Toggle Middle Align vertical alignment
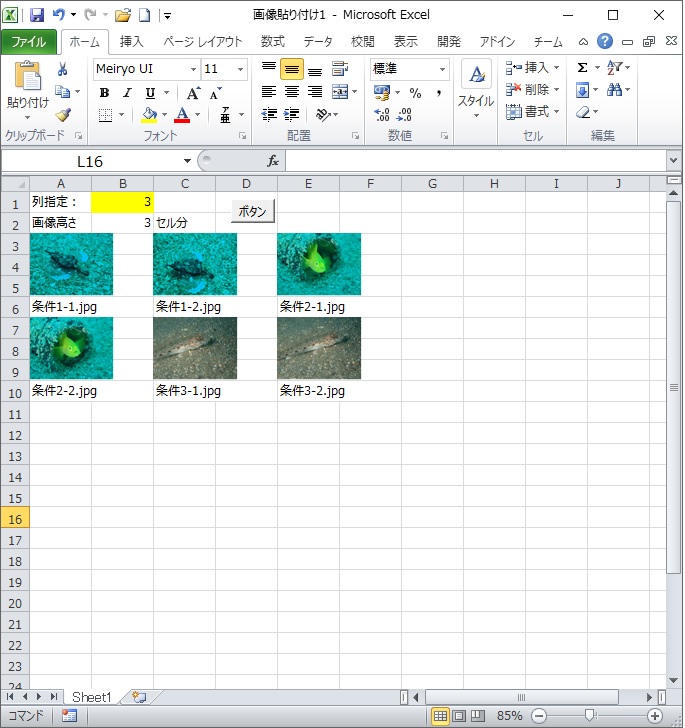 [x=292, y=69]
